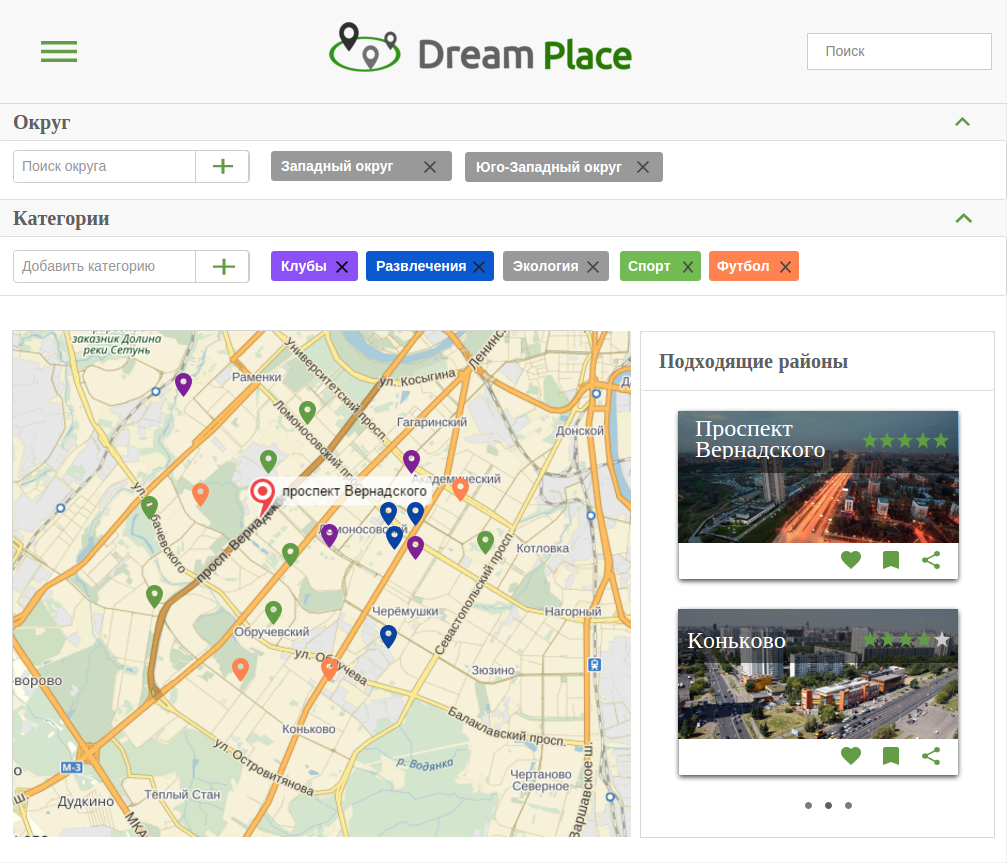Remove the Клубы category tag

(x=342, y=267)
